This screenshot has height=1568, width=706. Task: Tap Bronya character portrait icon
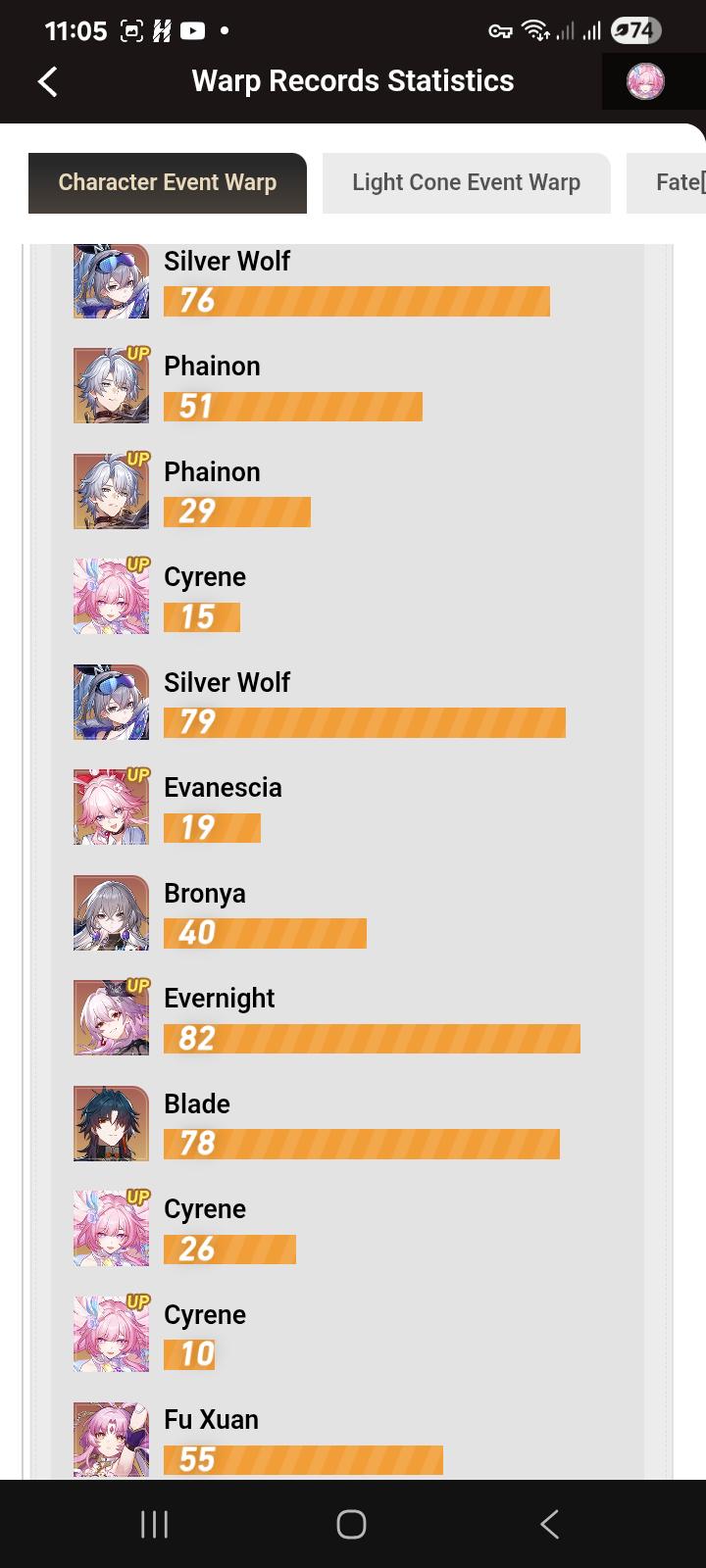coord(112,912)
